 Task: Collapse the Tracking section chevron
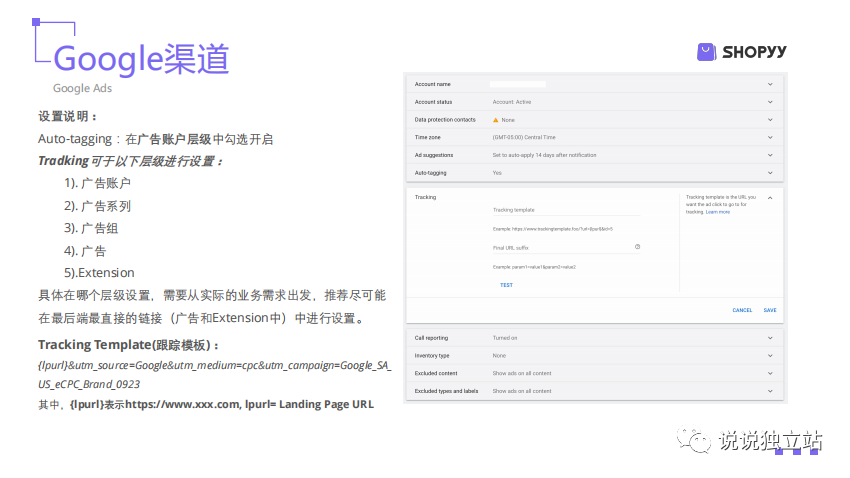(770, 198)
